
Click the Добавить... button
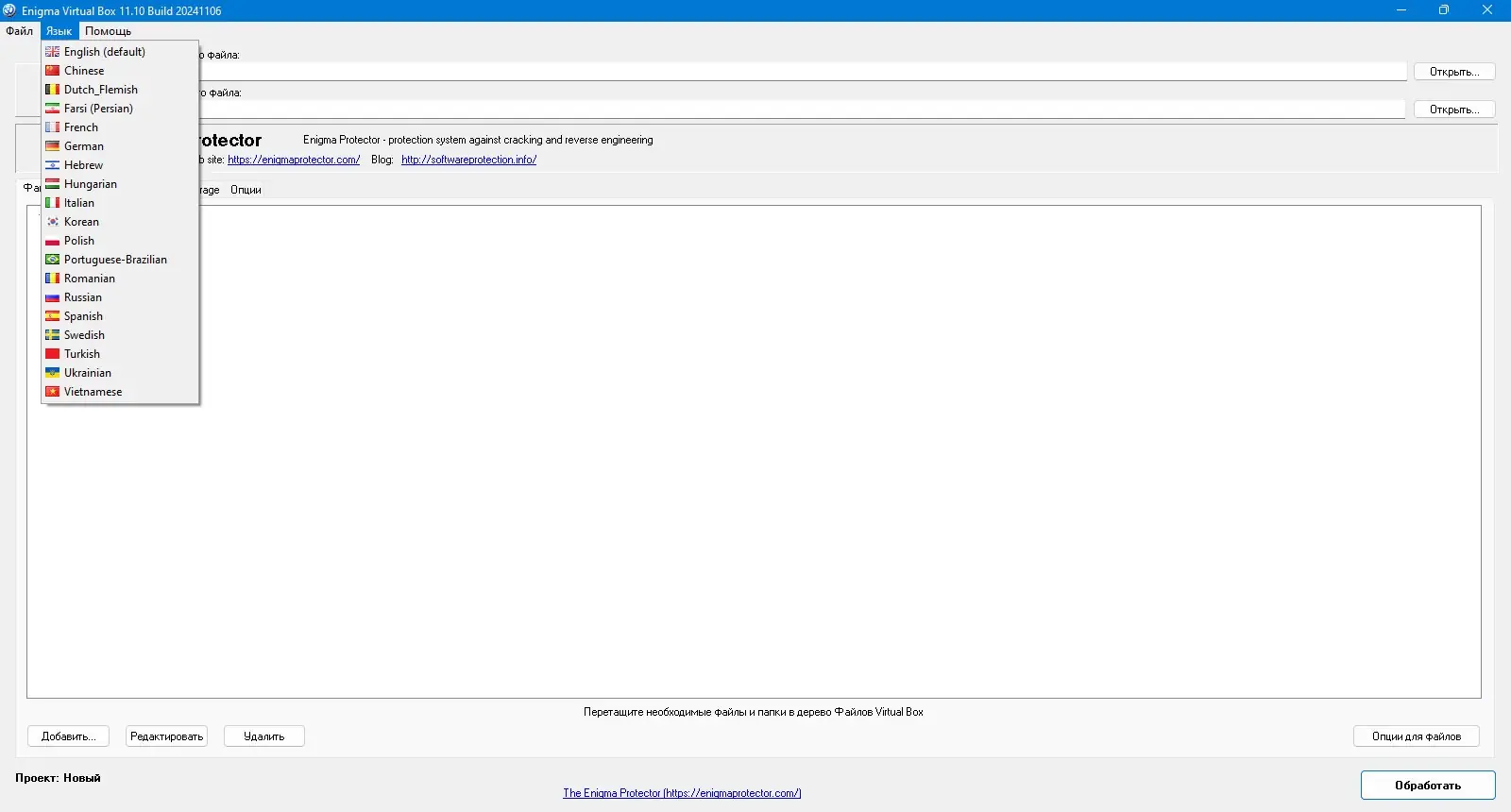pos(69,736)
